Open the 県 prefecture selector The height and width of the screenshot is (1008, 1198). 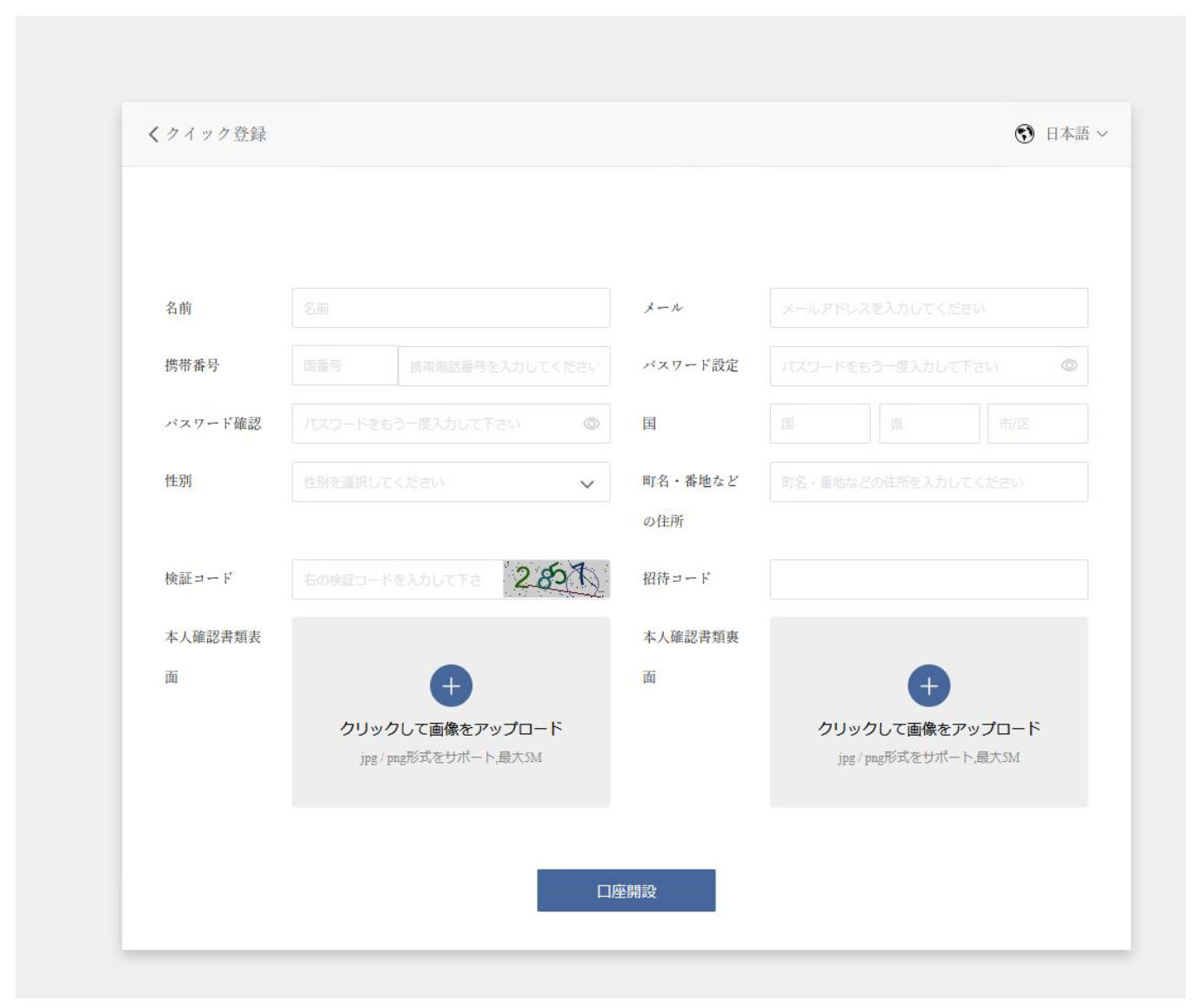click(x=928, y=424)
